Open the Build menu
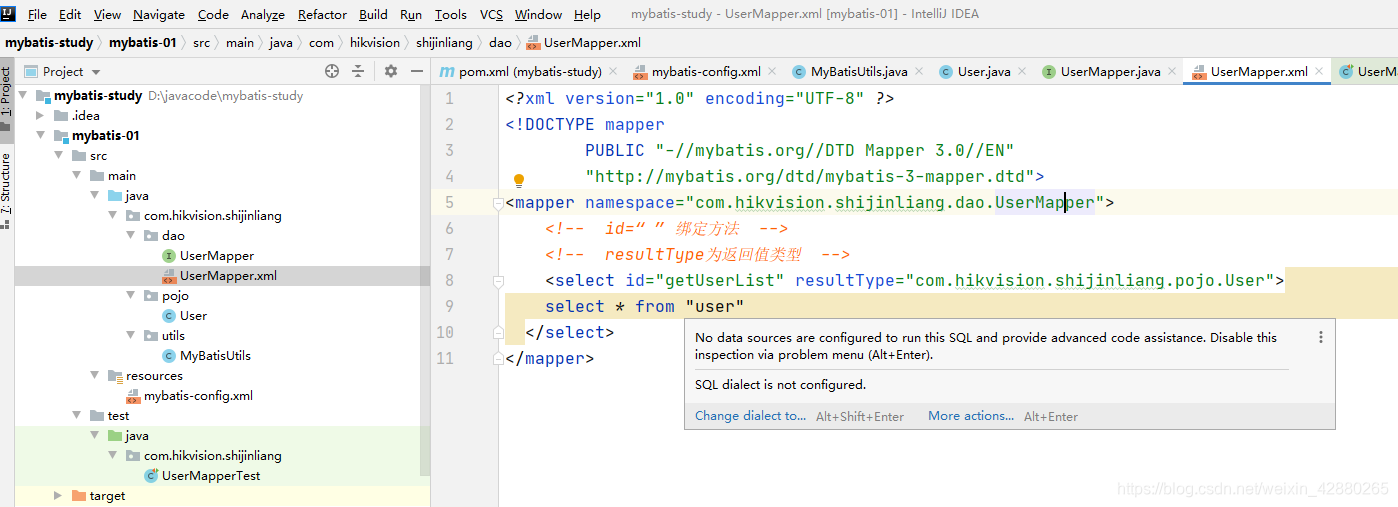Image resolution: width=1398 pixels, height=507 pixels. click(x=373, y=14)
